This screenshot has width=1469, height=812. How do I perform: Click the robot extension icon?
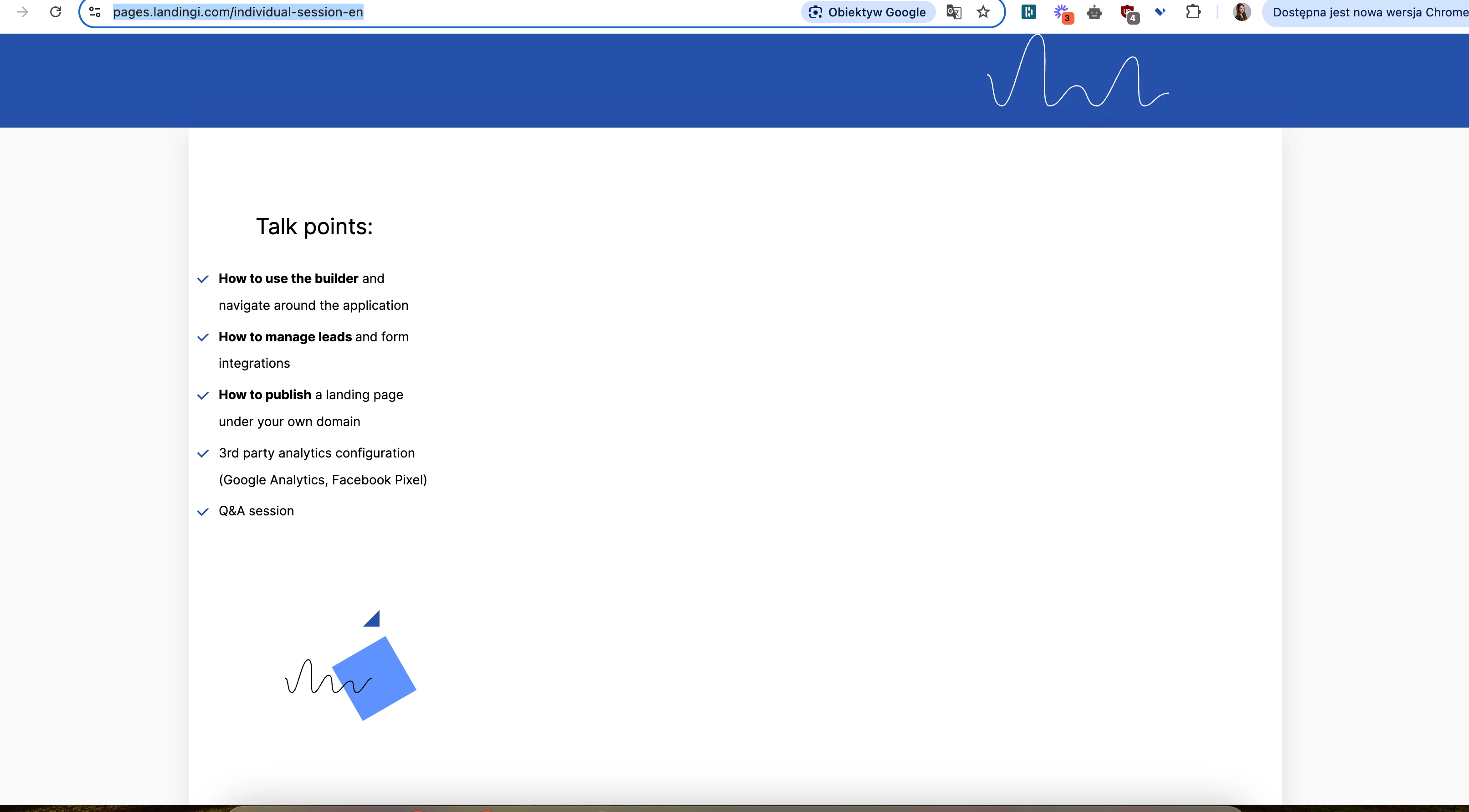click(x=1094, y=12)
